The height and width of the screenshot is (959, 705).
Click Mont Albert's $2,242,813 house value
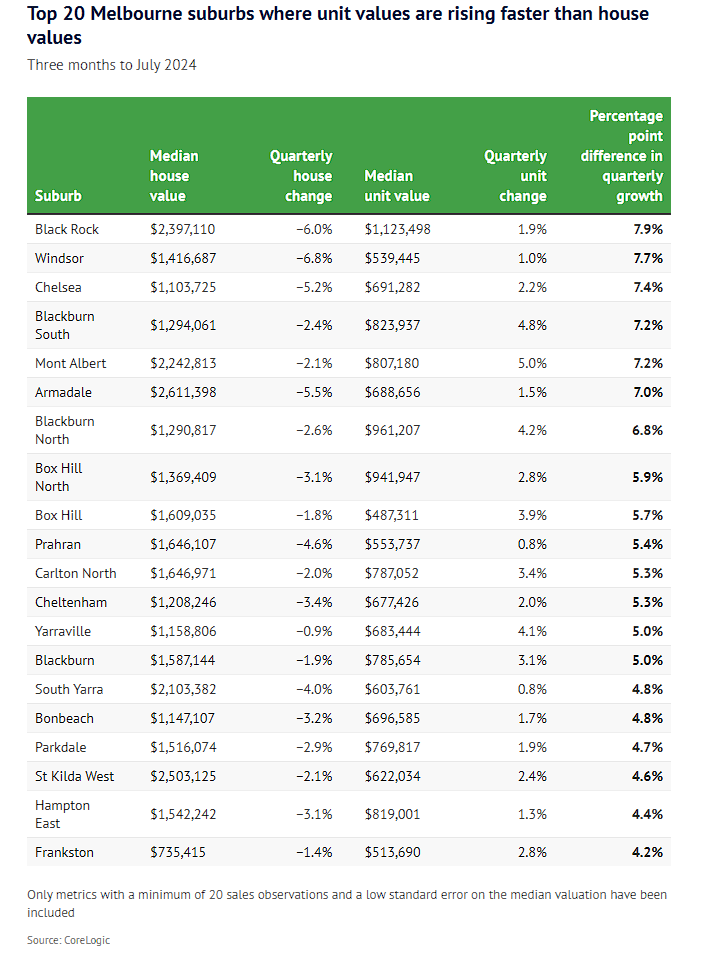click(x=183, y=363)
